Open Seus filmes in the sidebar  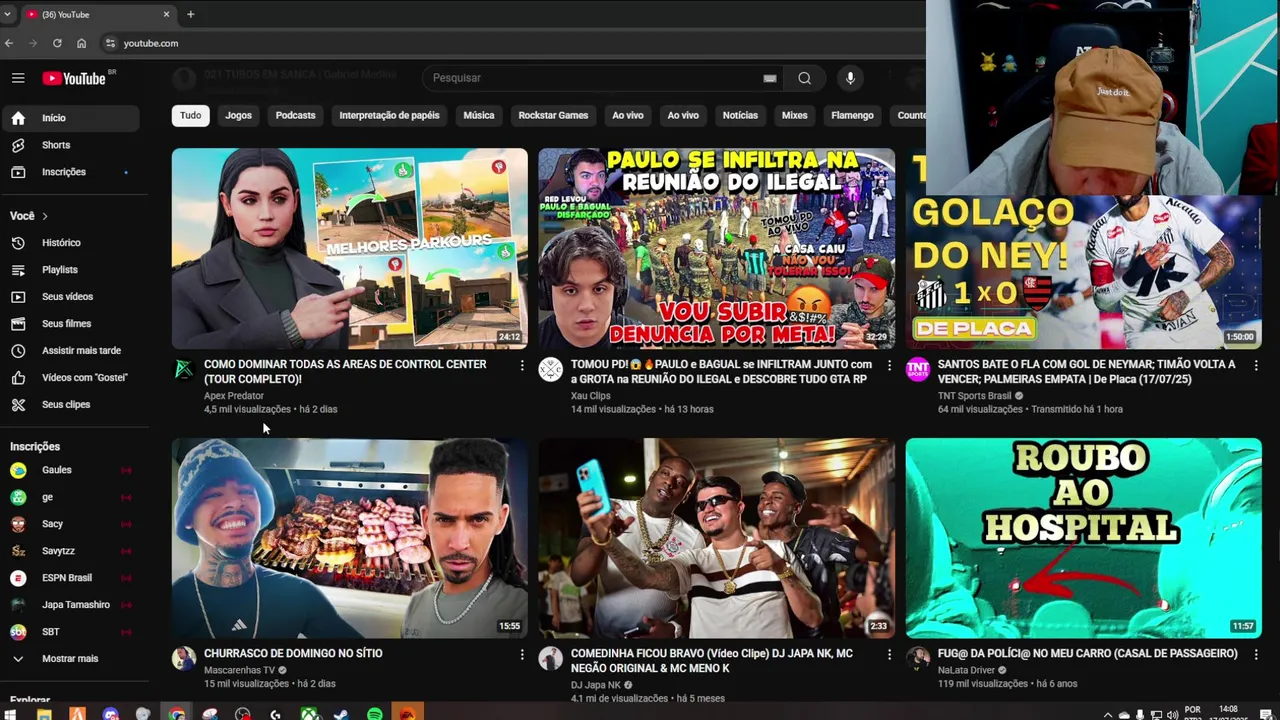pyautogui.click(x=70, y=324)
